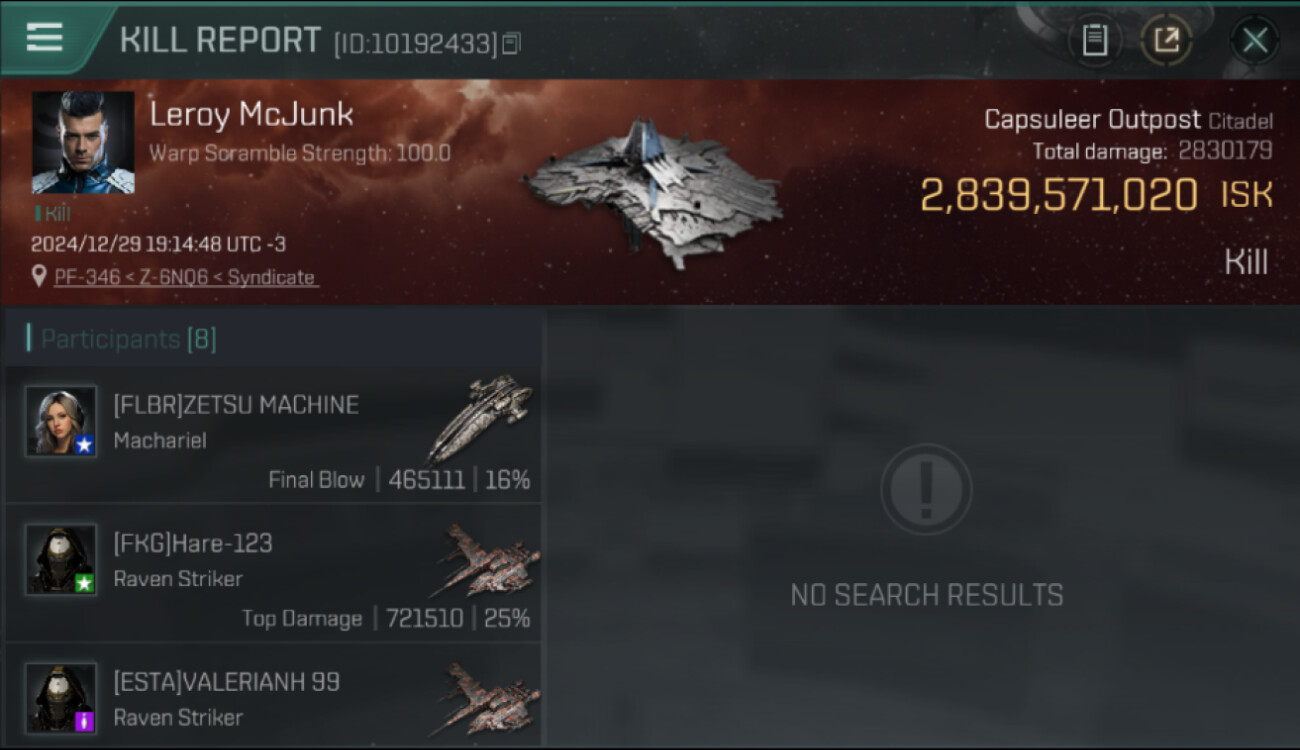Click the no search results exclamation icon
This screenshot has height=750, width=1300.
[926, 490]
